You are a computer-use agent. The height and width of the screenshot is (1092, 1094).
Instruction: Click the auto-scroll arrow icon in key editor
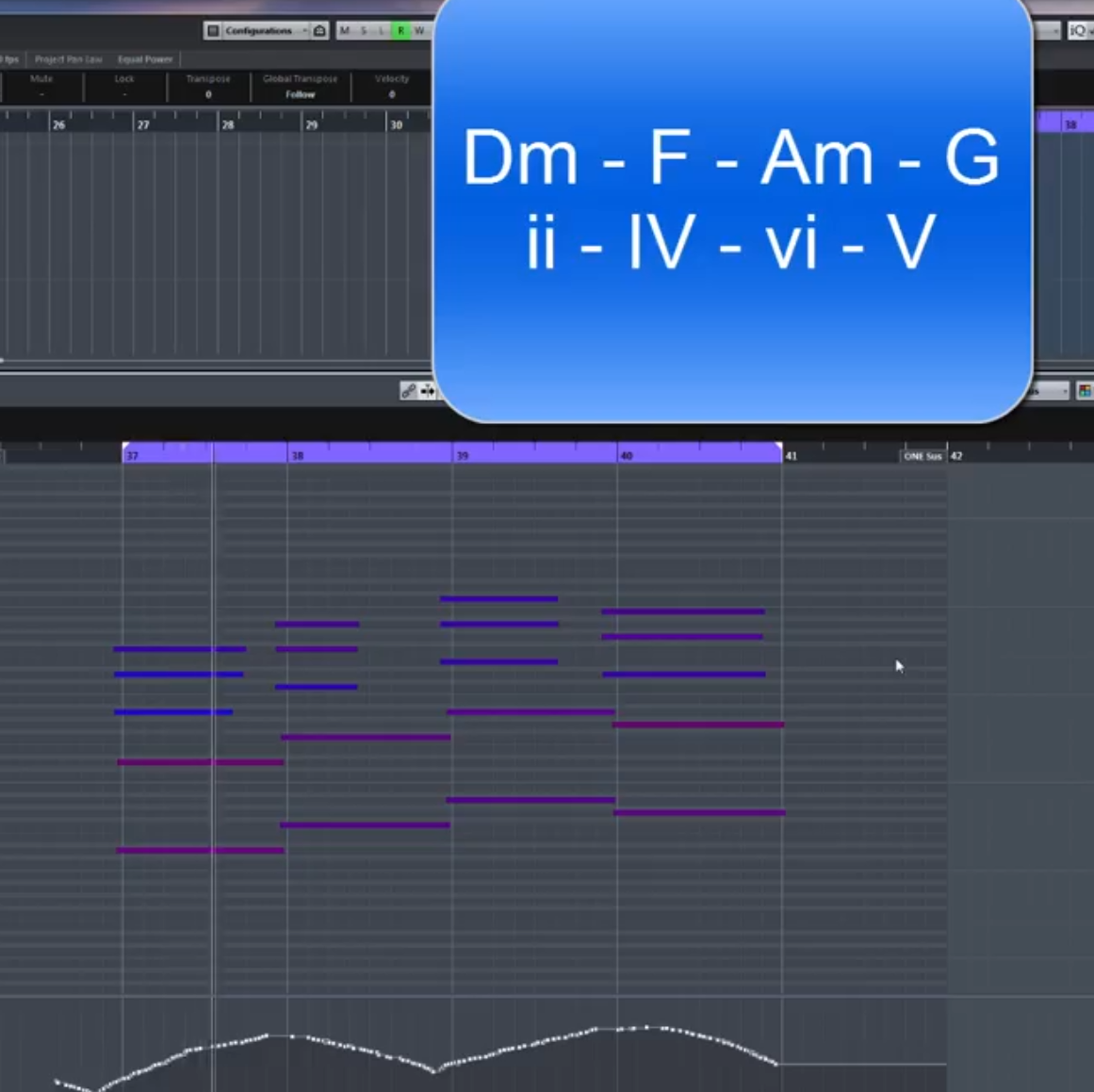(x=427, y=391)
